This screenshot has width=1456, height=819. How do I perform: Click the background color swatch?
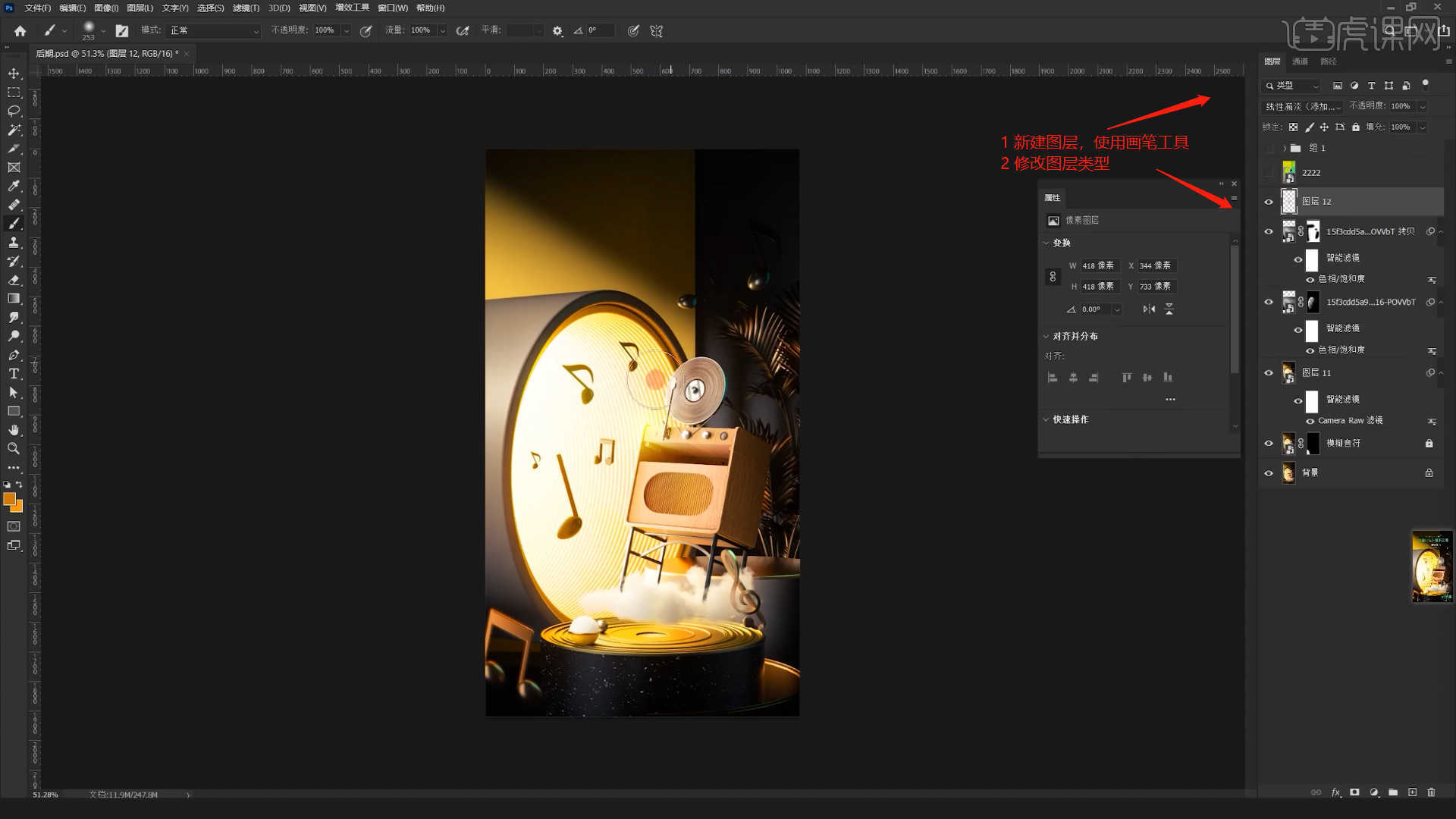[x=18, y=507]
